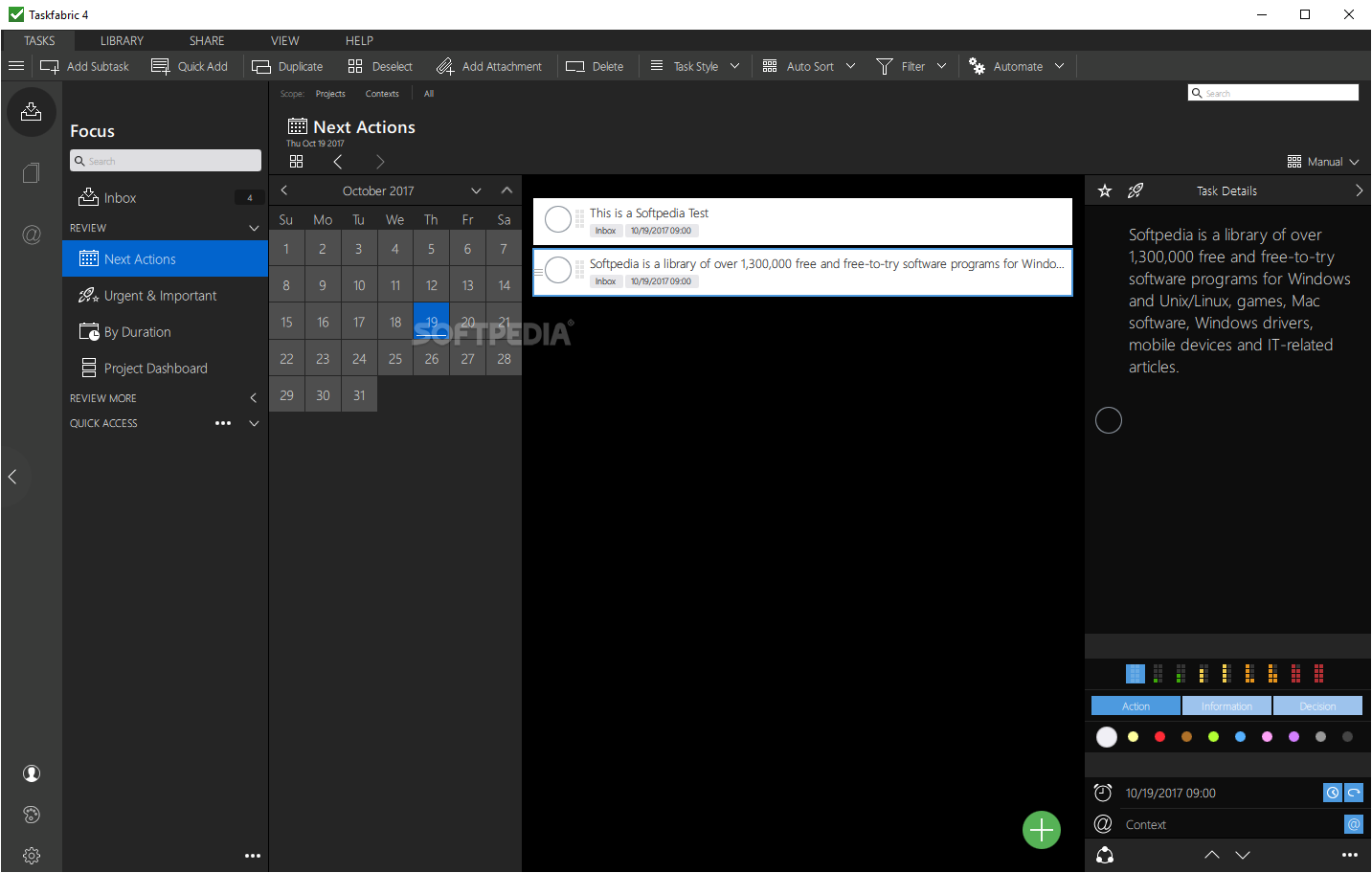Set time with blue clock button

(1333, 793)
